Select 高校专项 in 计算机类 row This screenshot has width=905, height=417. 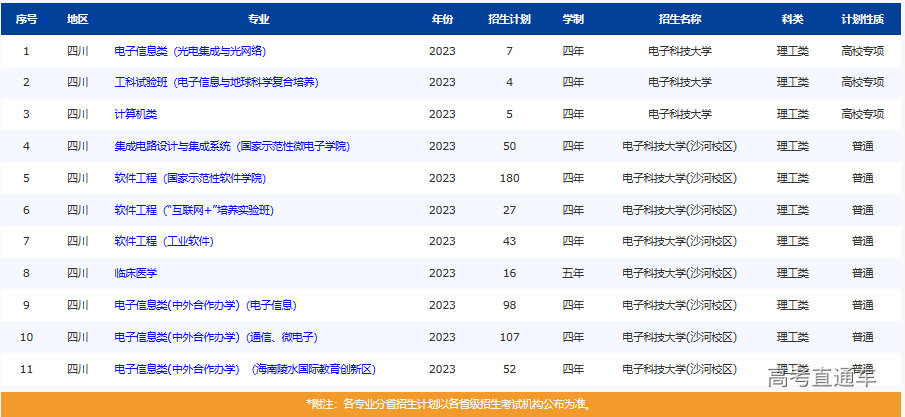coord(862,114)
